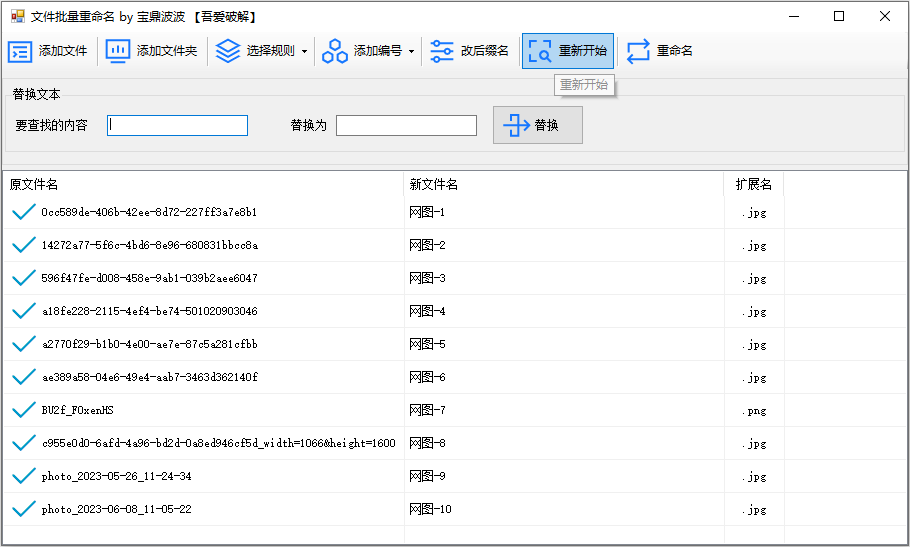
Task: Click the 选择规则 layers icon
Action: point(228,51)
